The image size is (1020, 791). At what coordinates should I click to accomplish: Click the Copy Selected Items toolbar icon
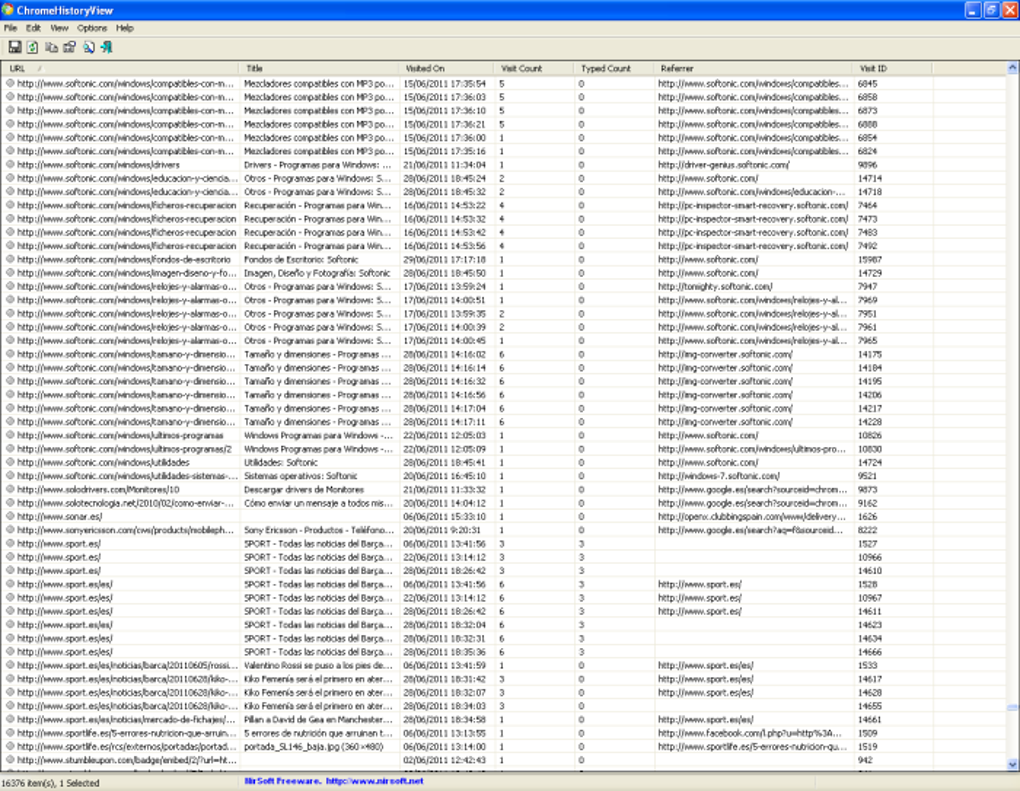click(51, 47)
